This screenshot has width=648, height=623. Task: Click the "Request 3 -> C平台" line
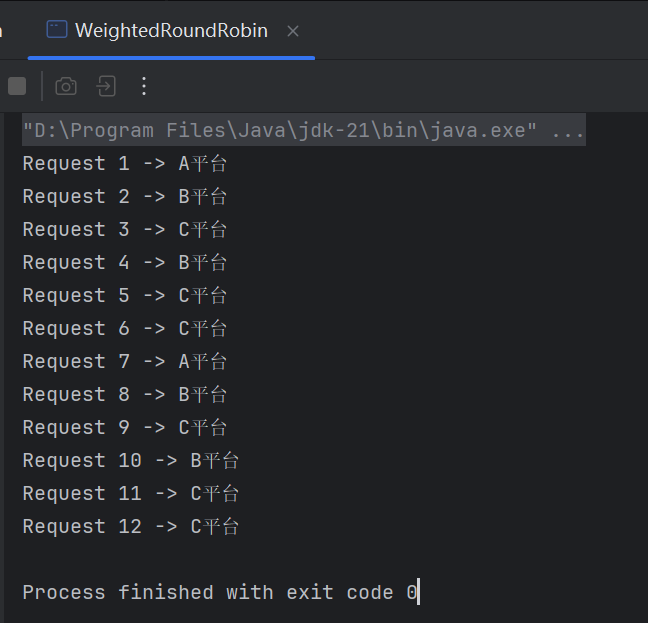tap(124, 230)
